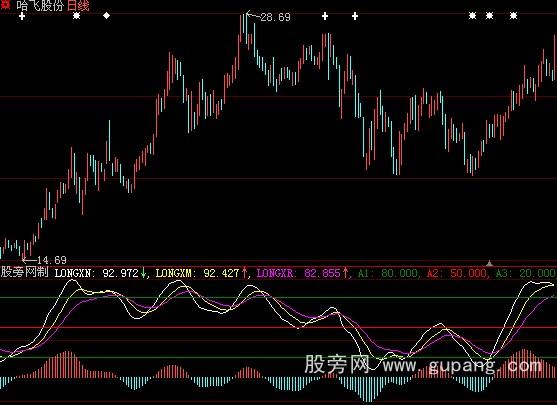Click the white diamond event marker

tap(106, 16)
